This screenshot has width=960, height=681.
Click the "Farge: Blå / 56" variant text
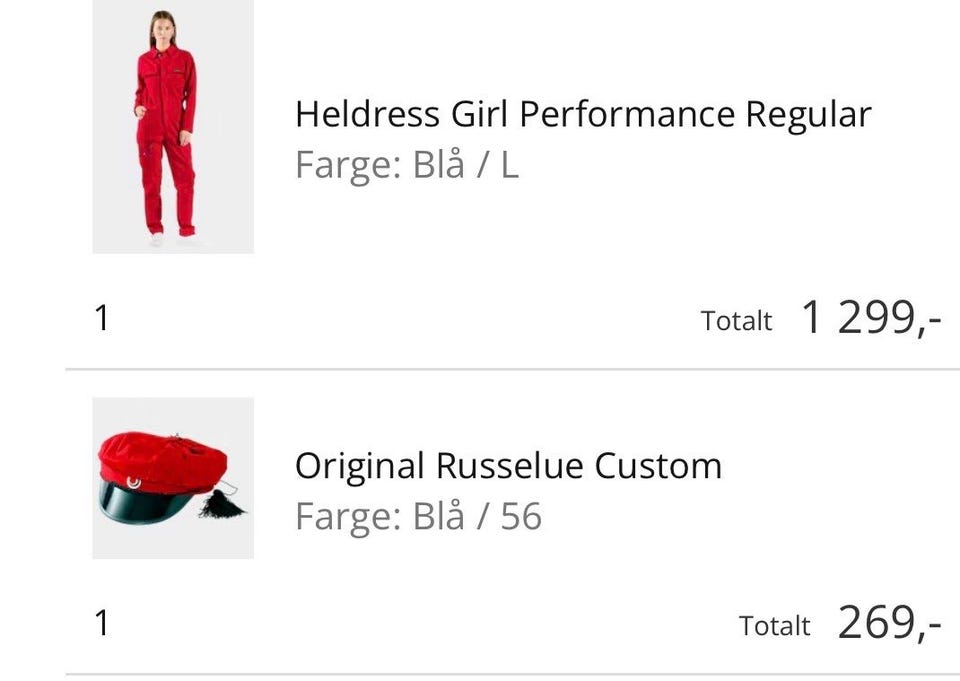coord(418,517)
